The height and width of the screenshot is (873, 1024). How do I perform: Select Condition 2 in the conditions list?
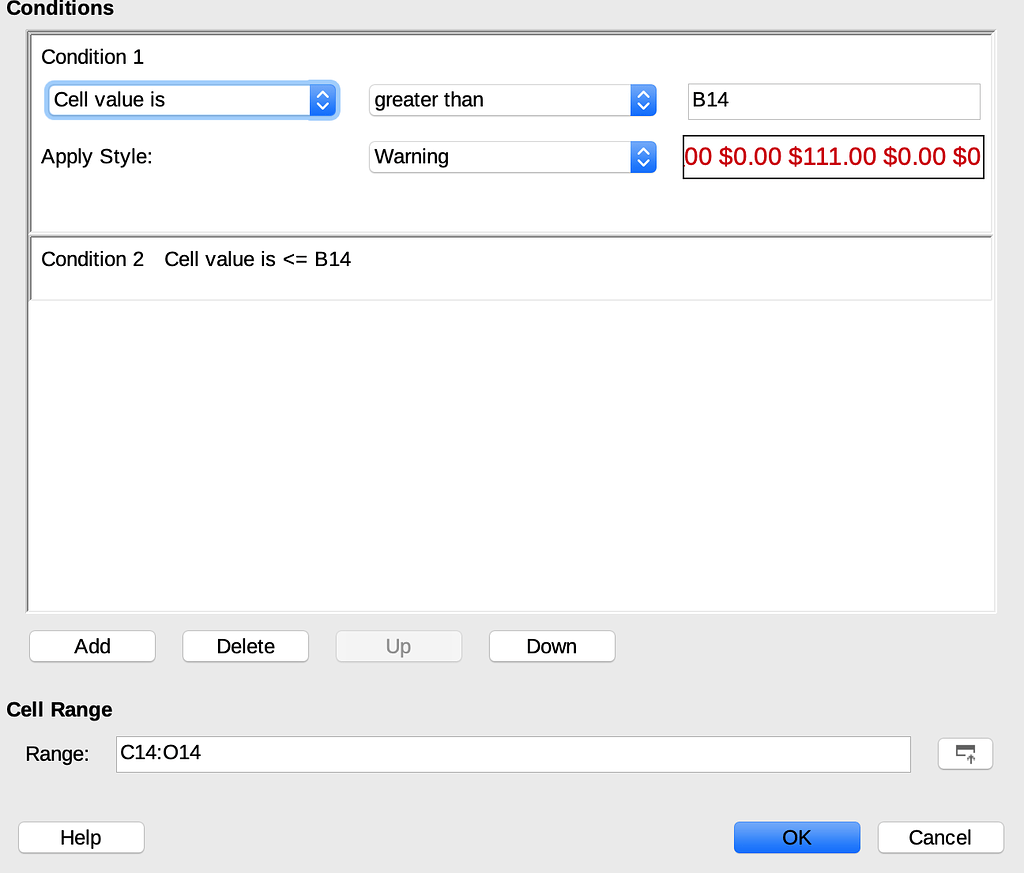[257, 259]
